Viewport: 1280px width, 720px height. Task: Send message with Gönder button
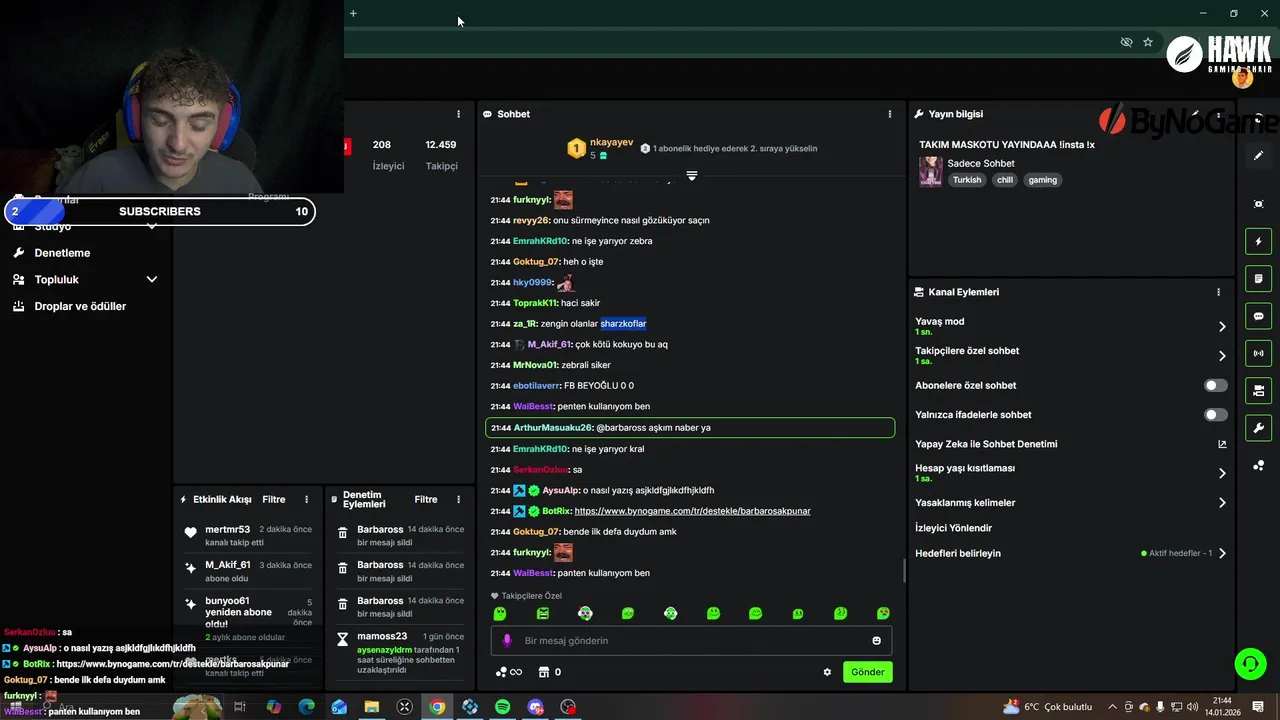click(x=867, y=672)
